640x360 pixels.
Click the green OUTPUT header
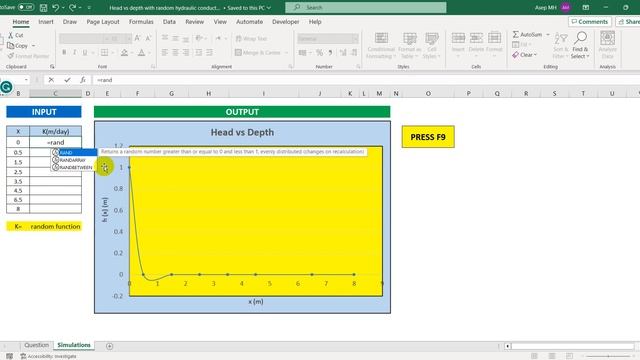coord(242,112)
